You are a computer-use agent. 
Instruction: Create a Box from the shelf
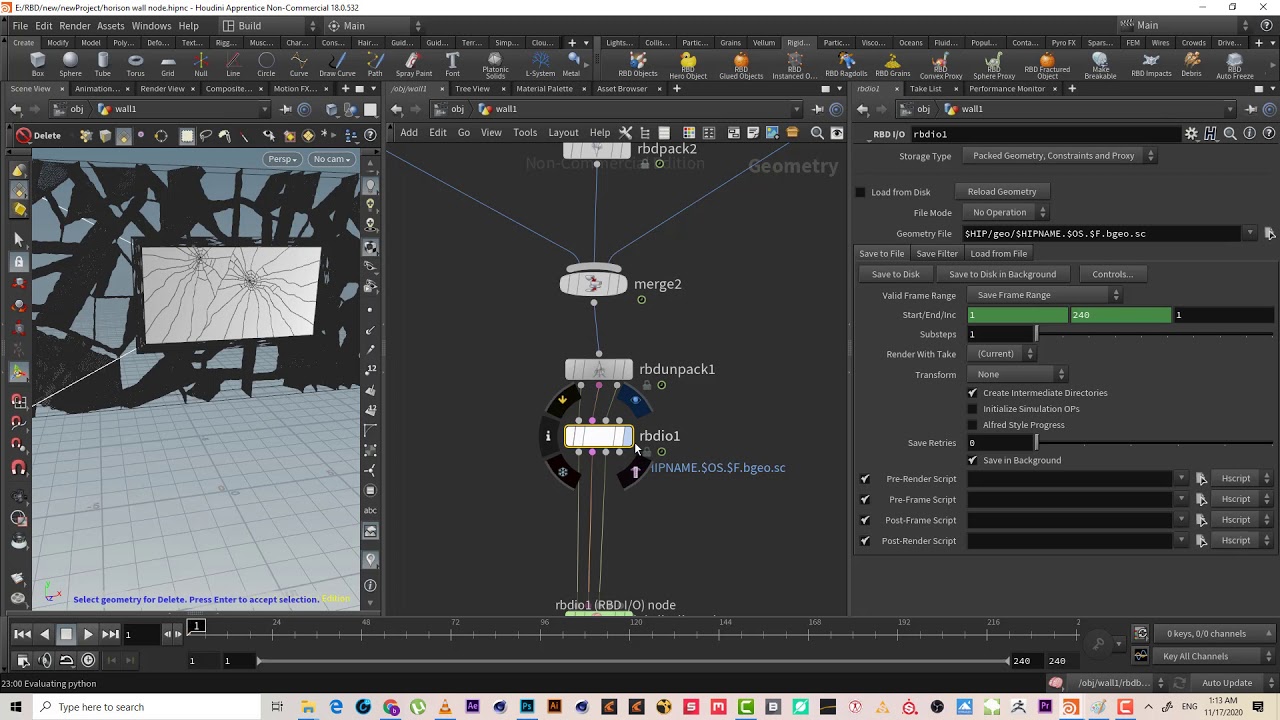tap(38, 65)
